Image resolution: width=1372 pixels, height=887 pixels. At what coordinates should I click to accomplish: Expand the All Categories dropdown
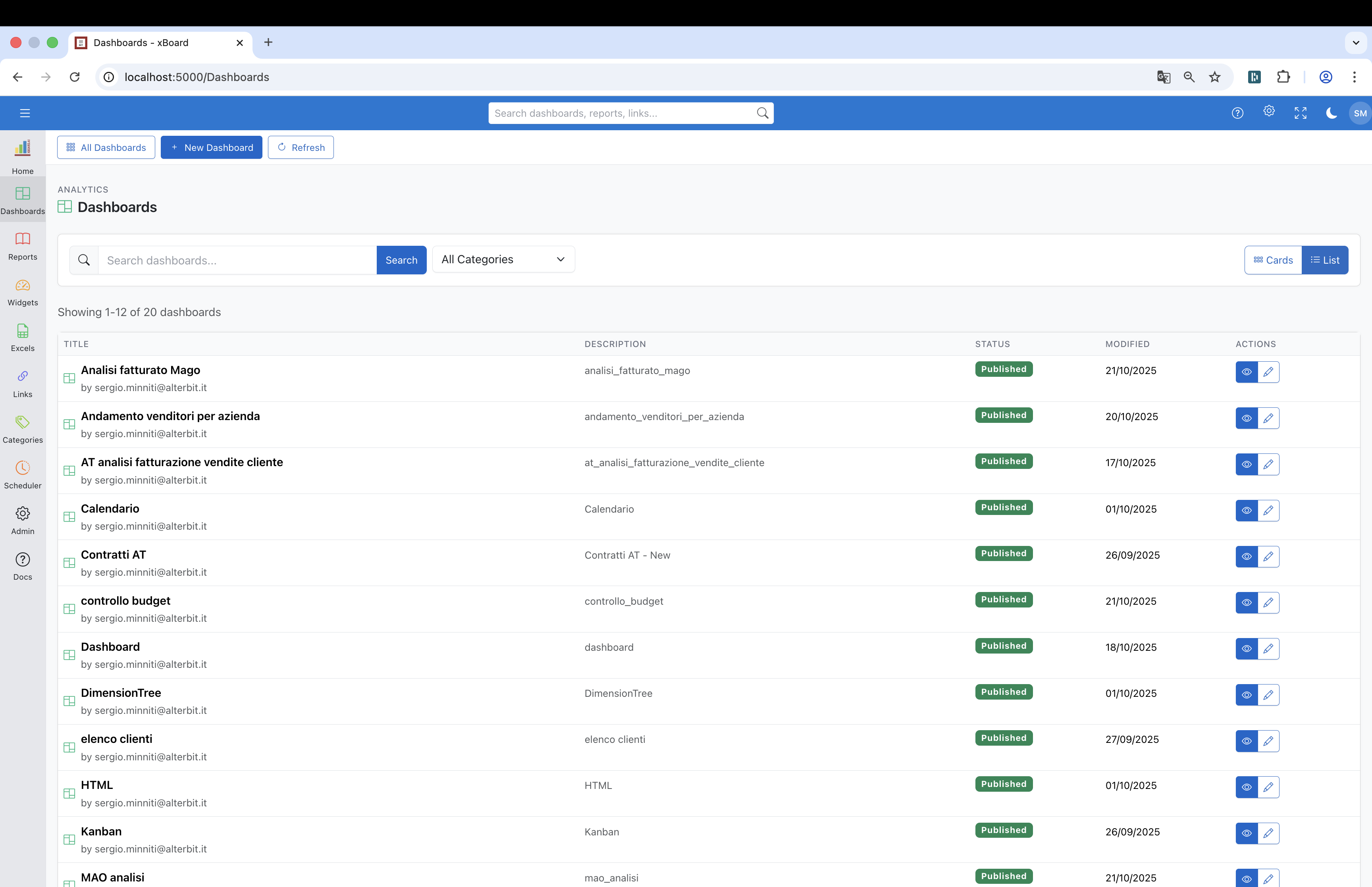[x=503, y=259]
